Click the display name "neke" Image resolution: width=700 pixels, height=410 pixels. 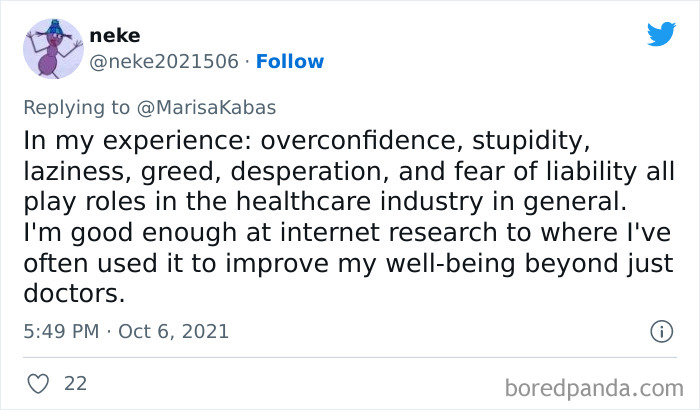tap(113, 35)
